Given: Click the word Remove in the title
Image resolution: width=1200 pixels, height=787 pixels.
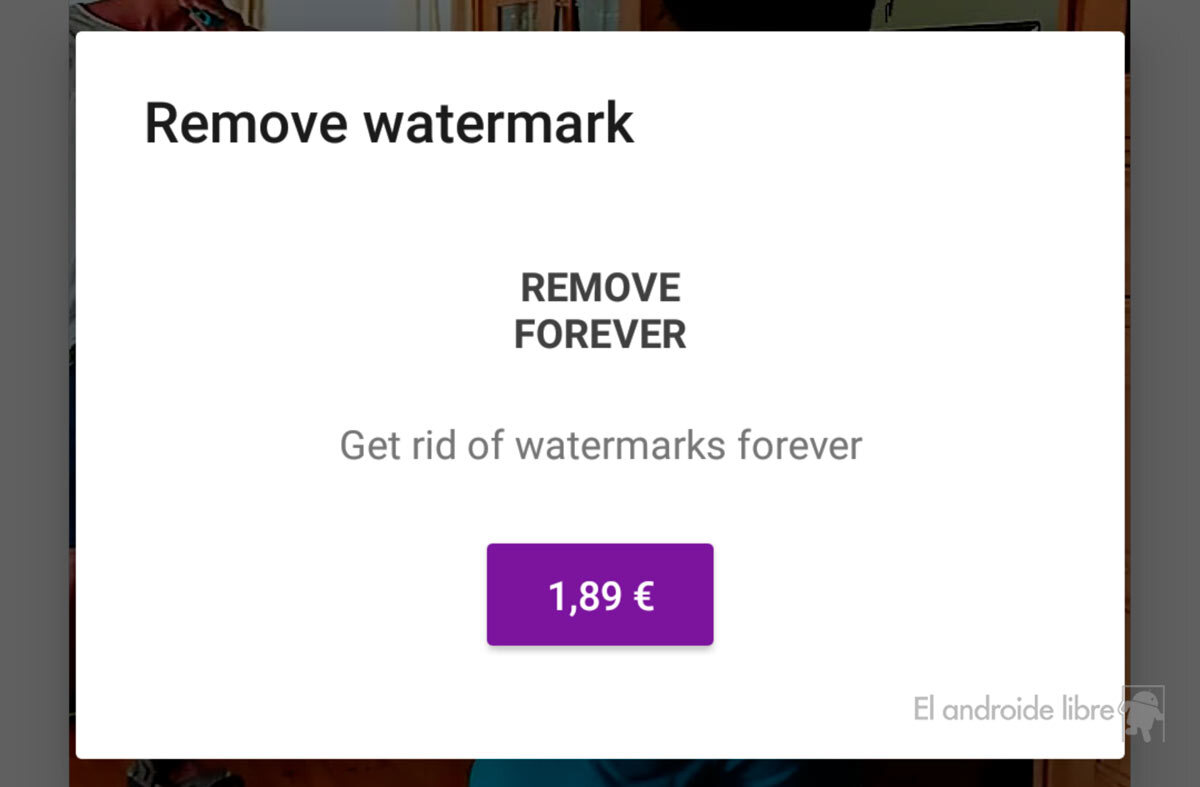Looking at the screenshot, I should pos(246,124).
